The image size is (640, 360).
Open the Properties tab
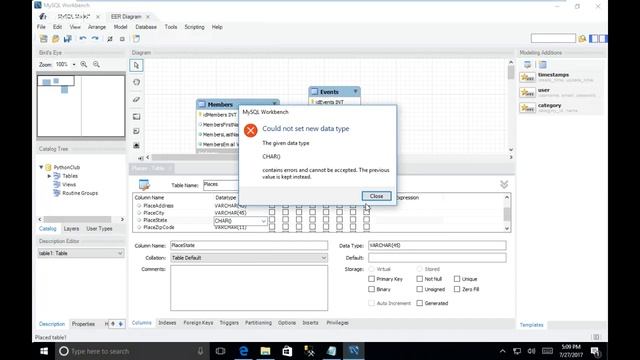[83, 324]
